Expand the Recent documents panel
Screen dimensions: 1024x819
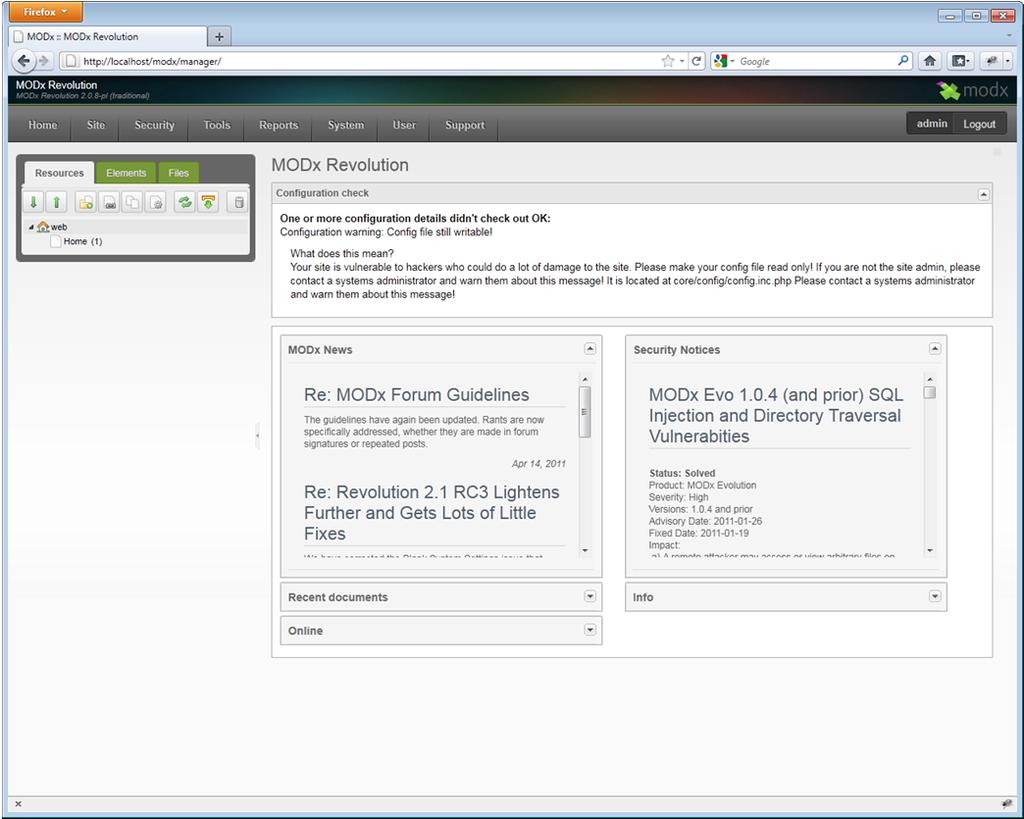(x=590, y=596)
